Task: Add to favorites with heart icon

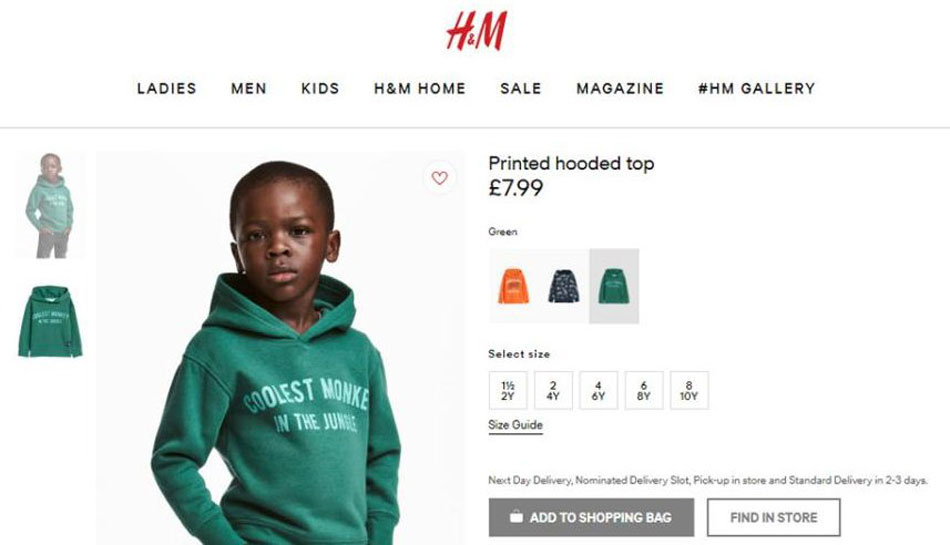Action: [439, 177]
